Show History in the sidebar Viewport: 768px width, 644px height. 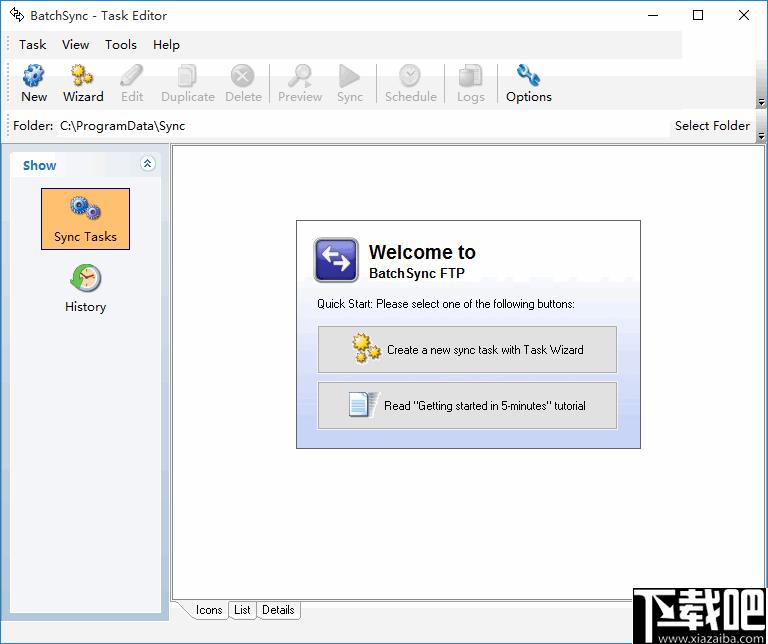(x=85, y=288)
